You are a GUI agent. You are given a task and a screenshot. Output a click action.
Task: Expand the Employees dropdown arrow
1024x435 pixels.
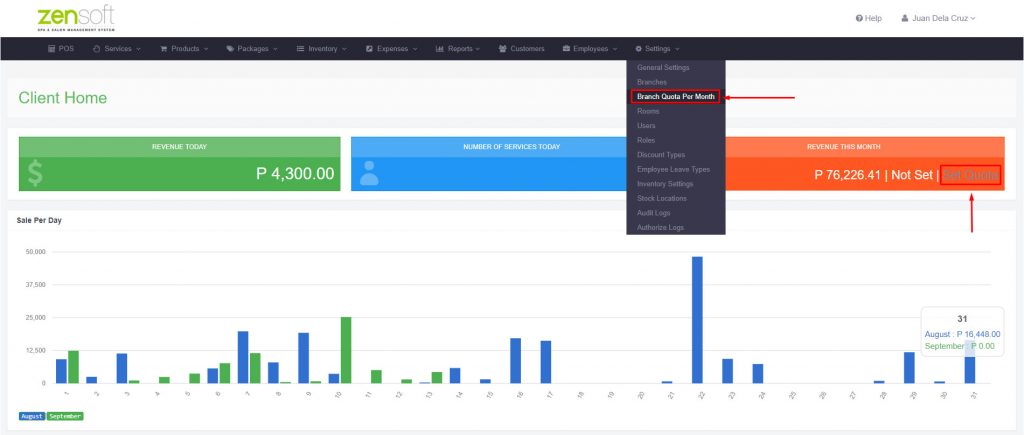pyautogui.click(x=615, y=49)
